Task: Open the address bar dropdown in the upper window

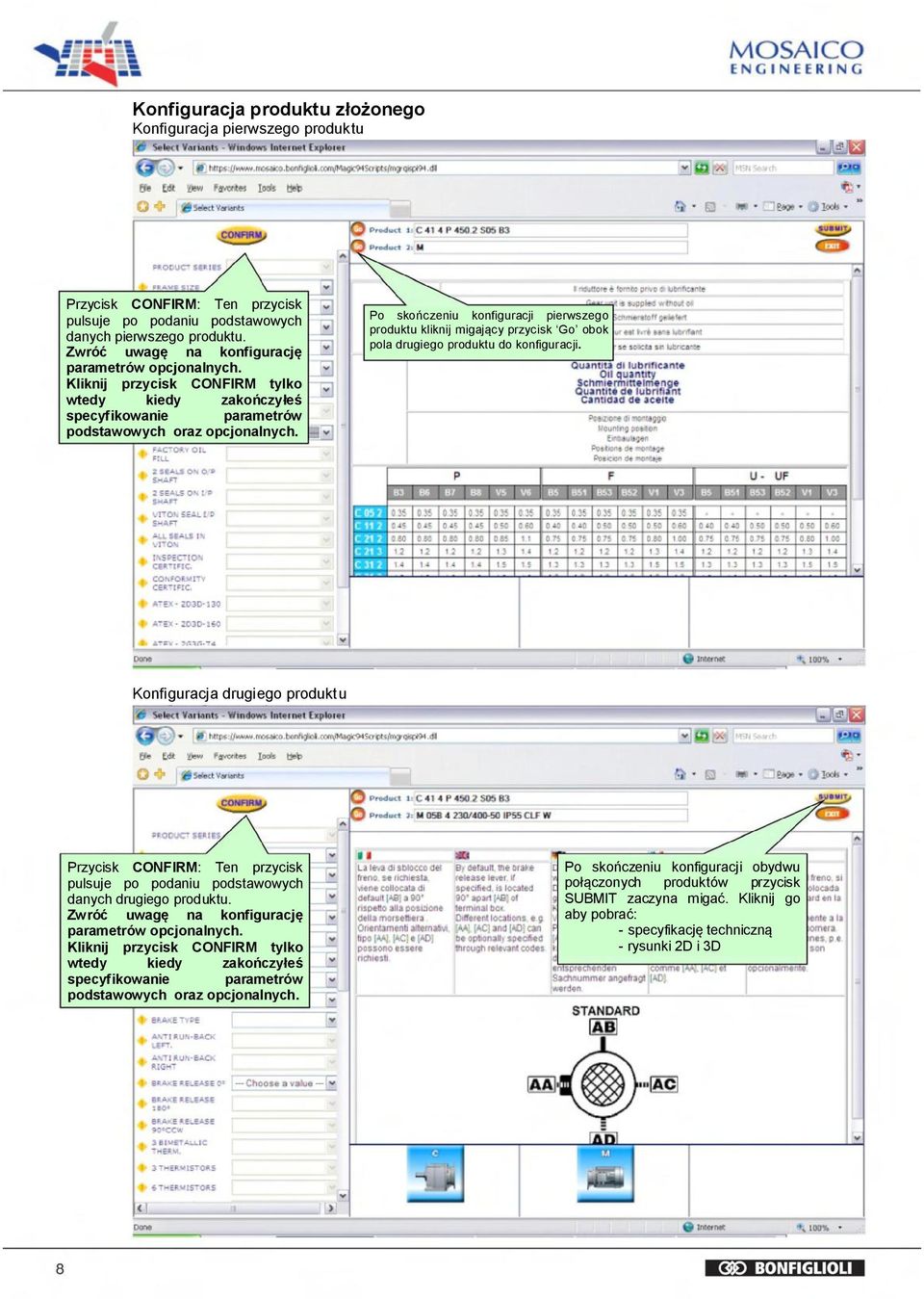Action: coord(684,168)
